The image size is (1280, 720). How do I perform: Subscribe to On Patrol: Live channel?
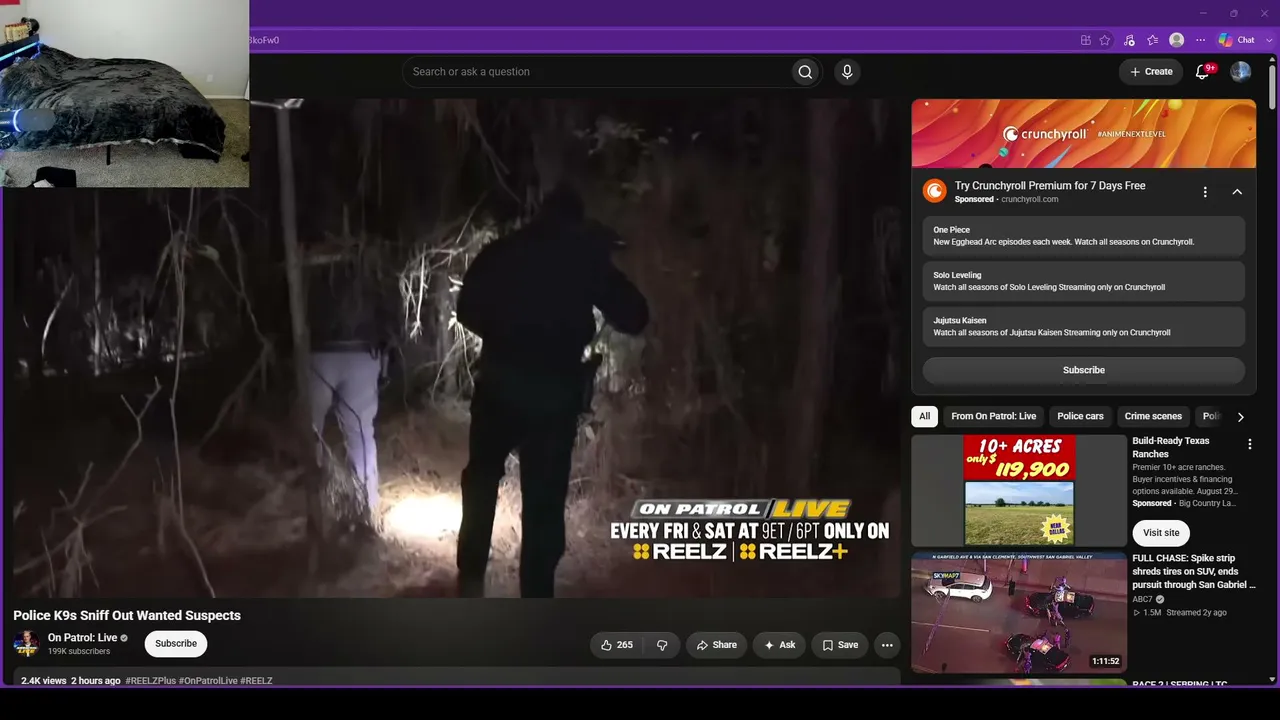point(176,644)
